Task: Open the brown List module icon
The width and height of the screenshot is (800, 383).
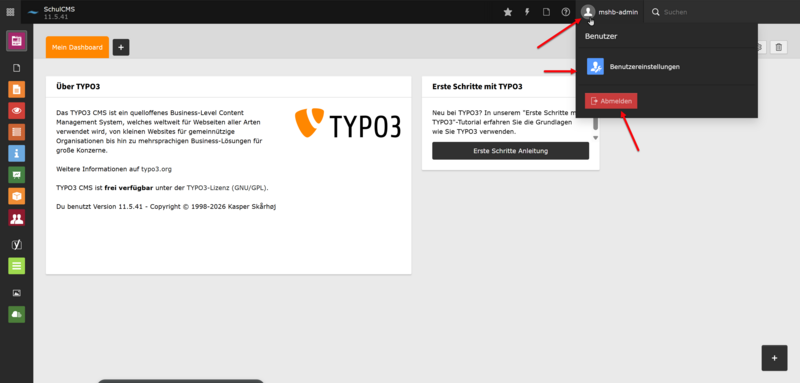Action: tap(16, 132)
